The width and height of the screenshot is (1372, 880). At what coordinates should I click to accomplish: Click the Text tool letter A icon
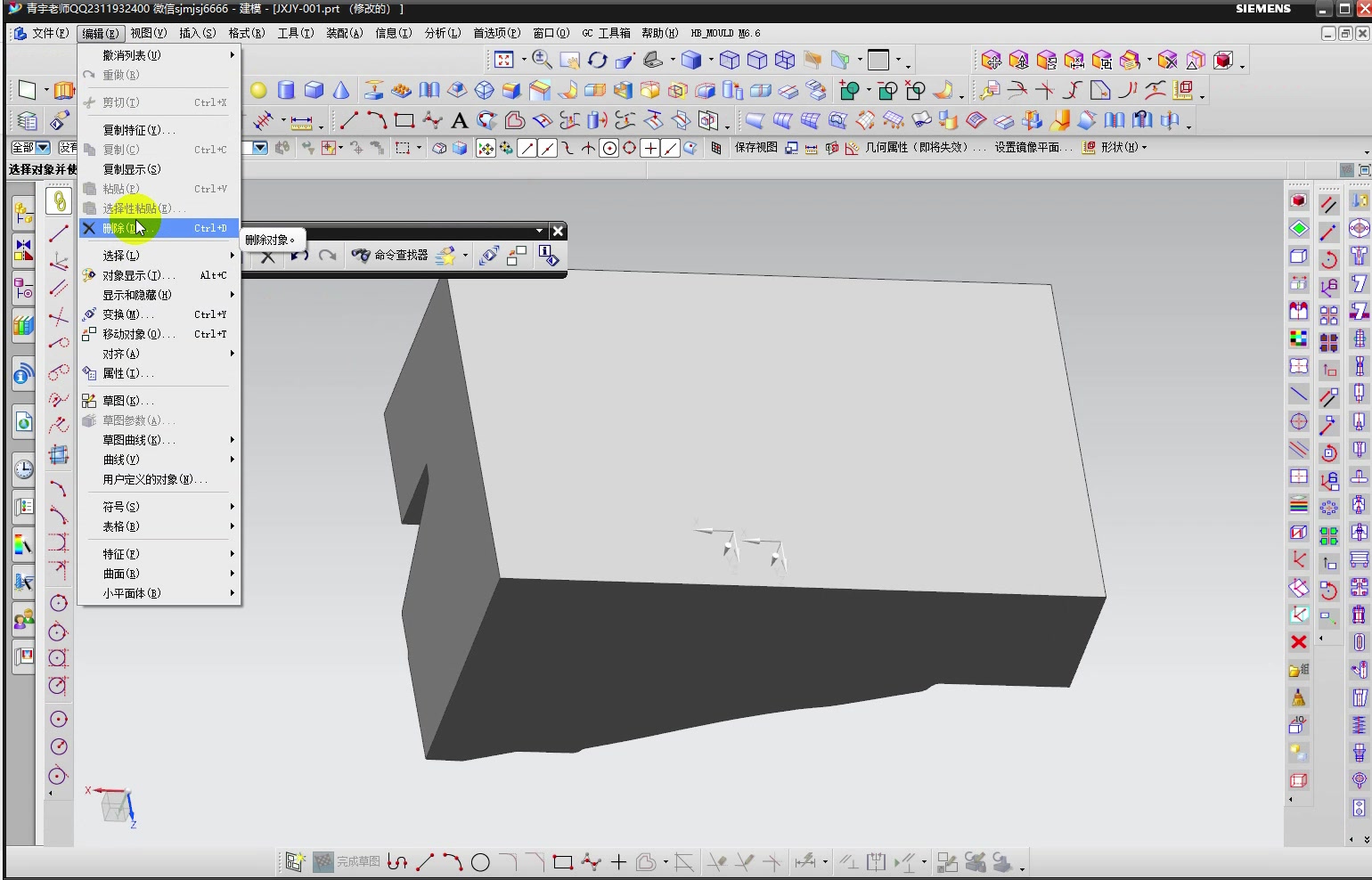[x=460, y=120]
